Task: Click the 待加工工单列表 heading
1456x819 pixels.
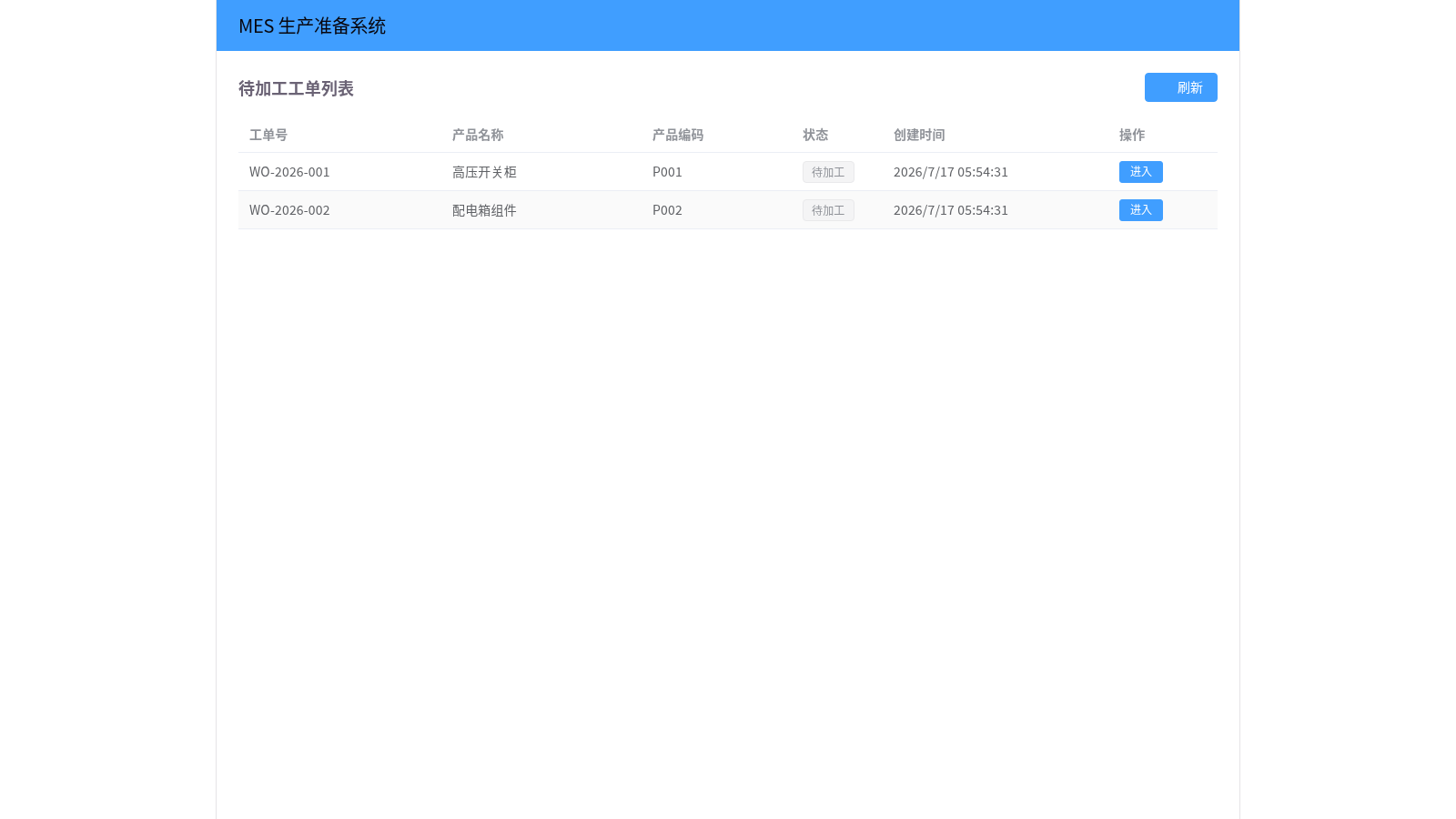Action: point(296,88)
